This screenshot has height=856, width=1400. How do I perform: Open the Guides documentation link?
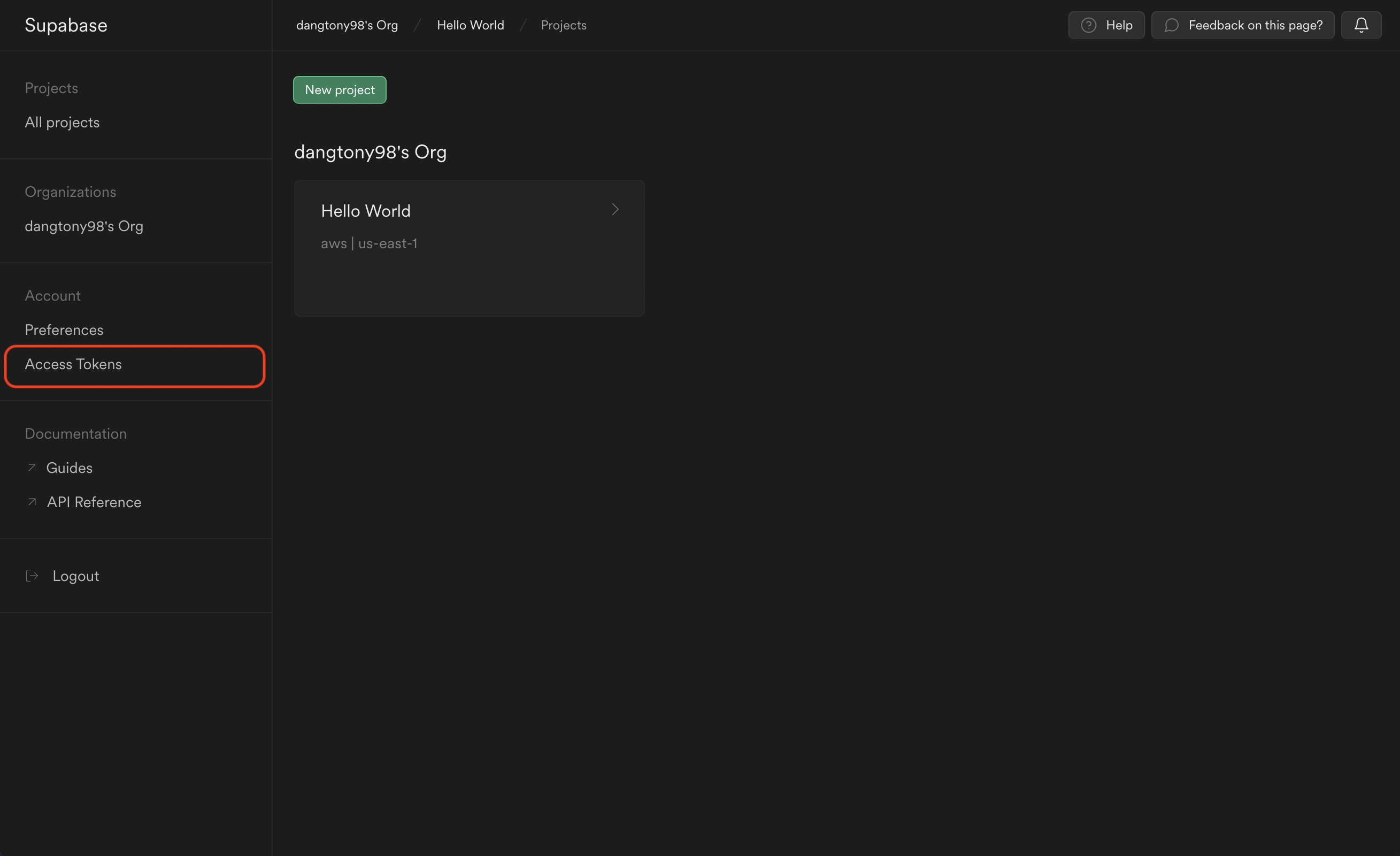point(69,468)
